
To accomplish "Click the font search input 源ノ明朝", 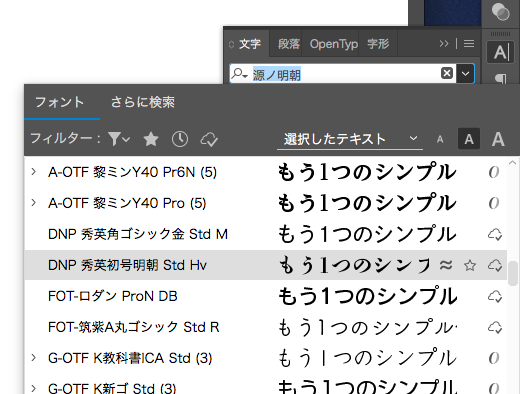I will (x=343, y=74).
